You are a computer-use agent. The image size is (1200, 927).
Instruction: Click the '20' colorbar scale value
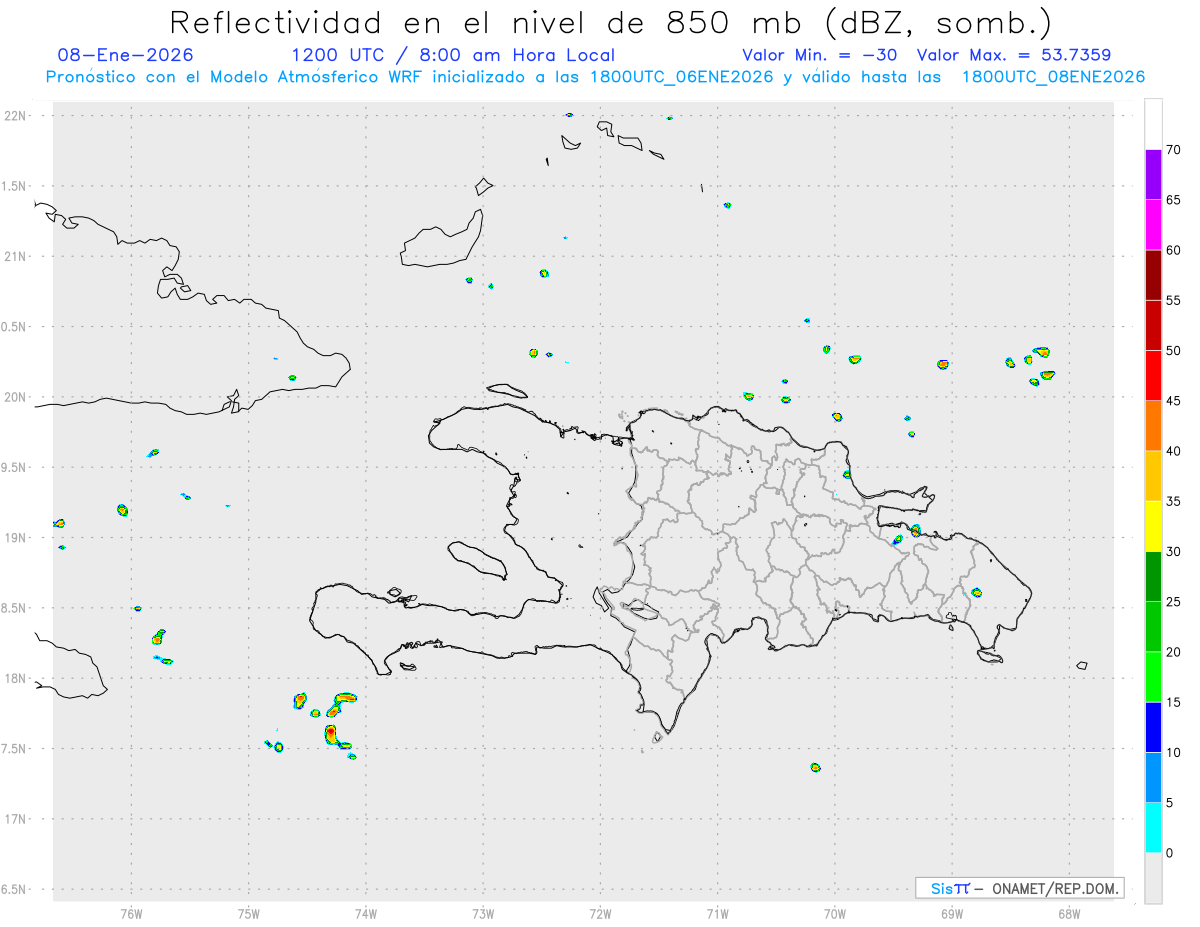[x=1173, y=652]
